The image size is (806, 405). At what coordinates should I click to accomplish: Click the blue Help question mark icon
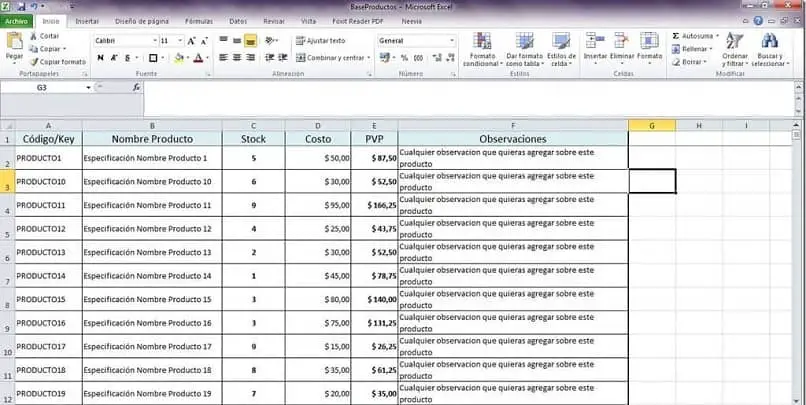758,21
